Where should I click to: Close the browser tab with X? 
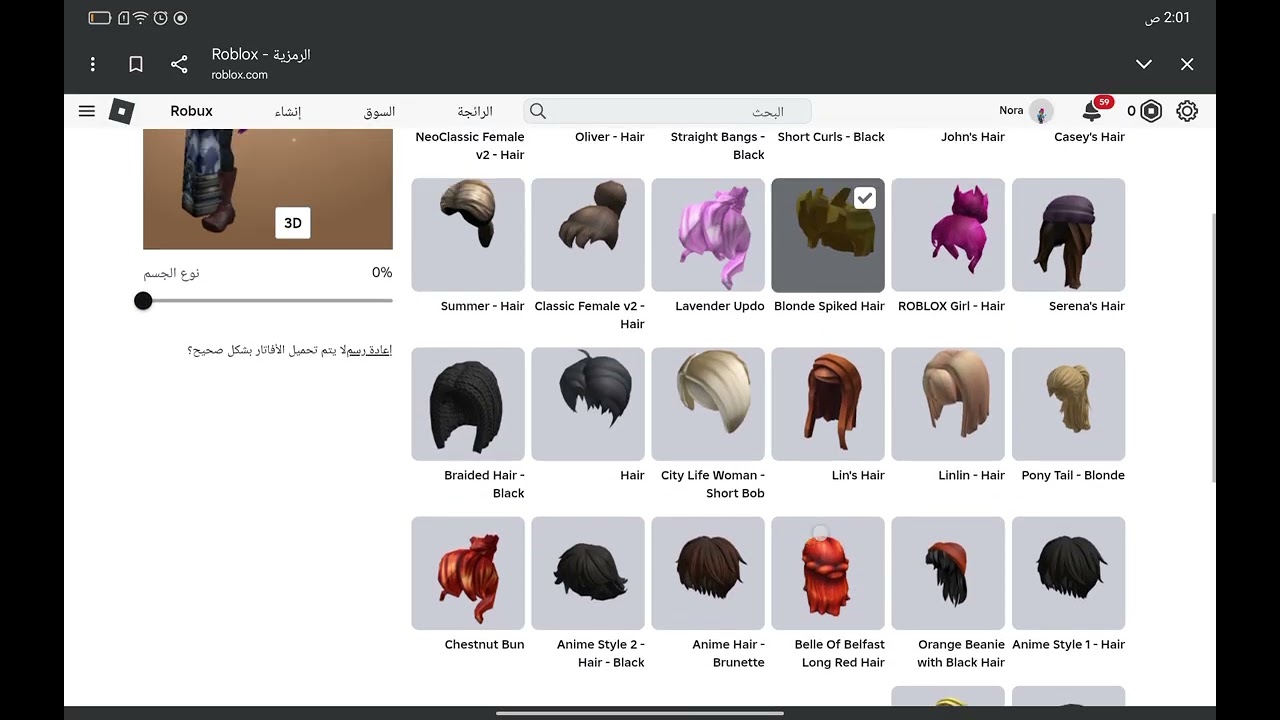click(1187, 64)
